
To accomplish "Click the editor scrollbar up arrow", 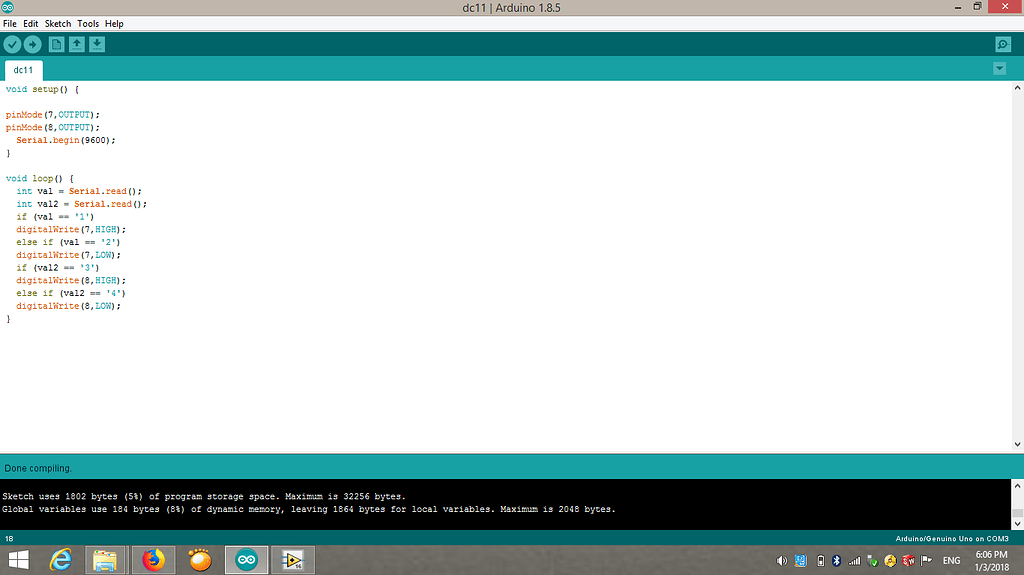I will click(x=1017, y=88).
